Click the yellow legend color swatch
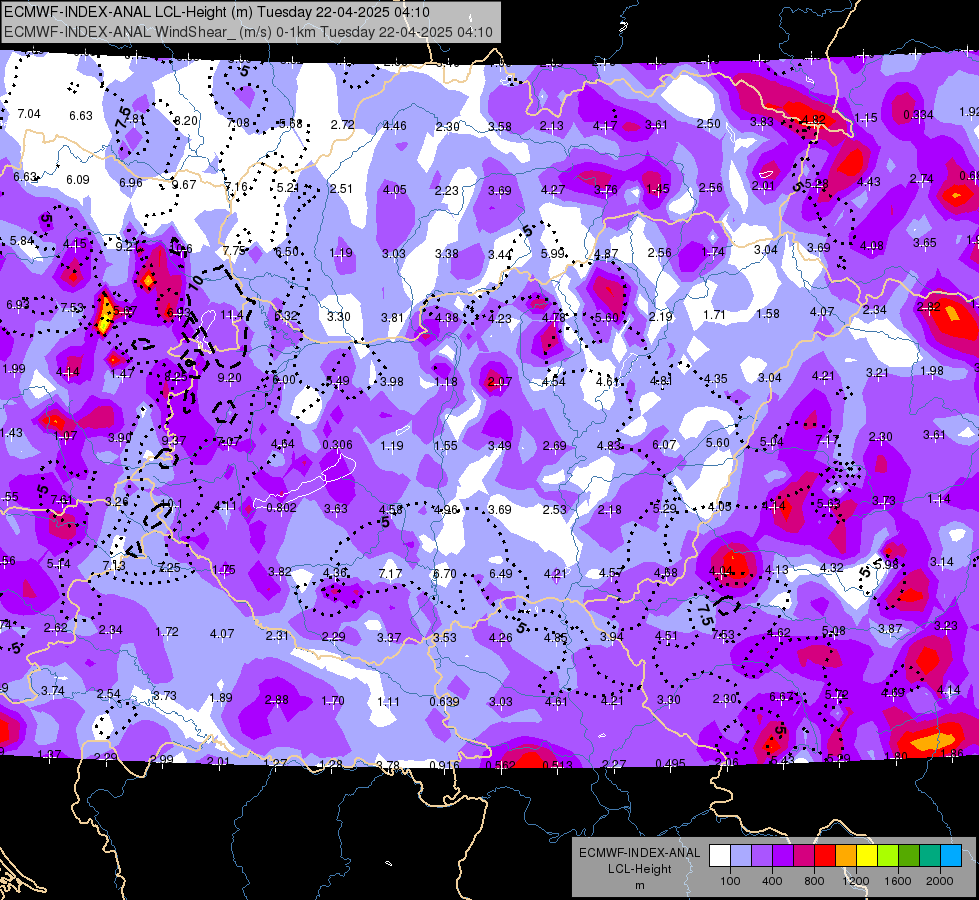 click(867, 856)
